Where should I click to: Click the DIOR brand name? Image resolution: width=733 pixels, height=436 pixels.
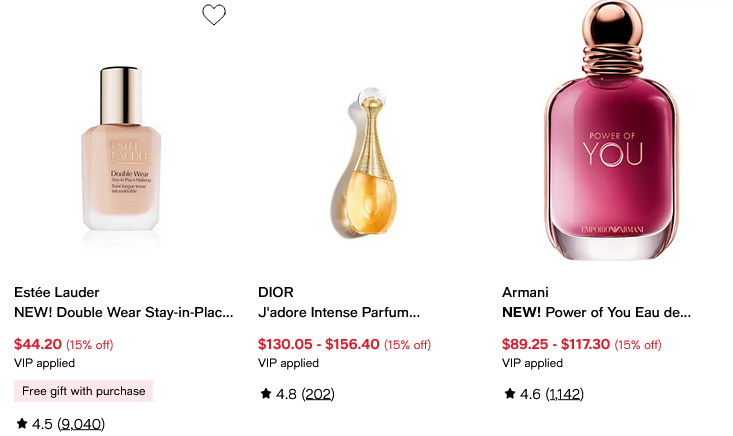276,292
